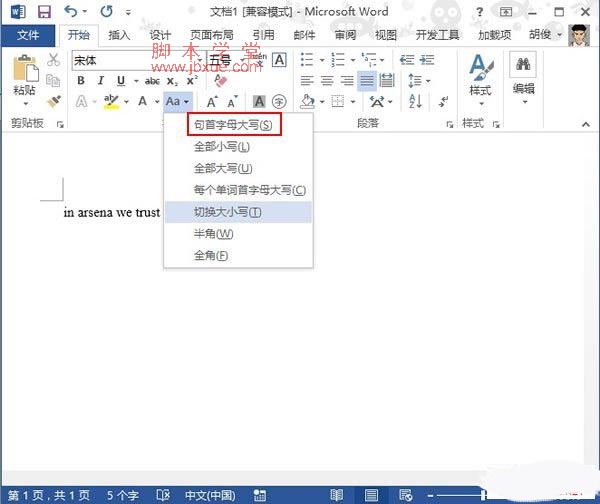
Task: Select 切换大小写(T) toggle case option
Action: coord(238,212)
